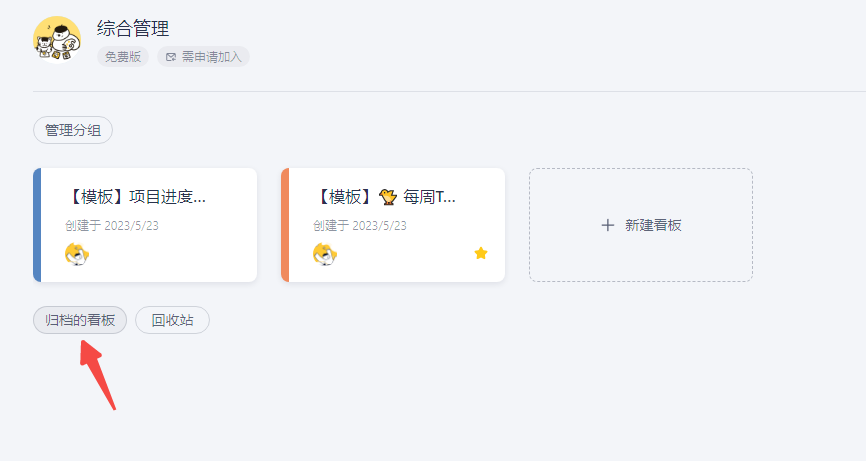
Task: Click orange color strip on 每周T card
Action: (285, 225)
